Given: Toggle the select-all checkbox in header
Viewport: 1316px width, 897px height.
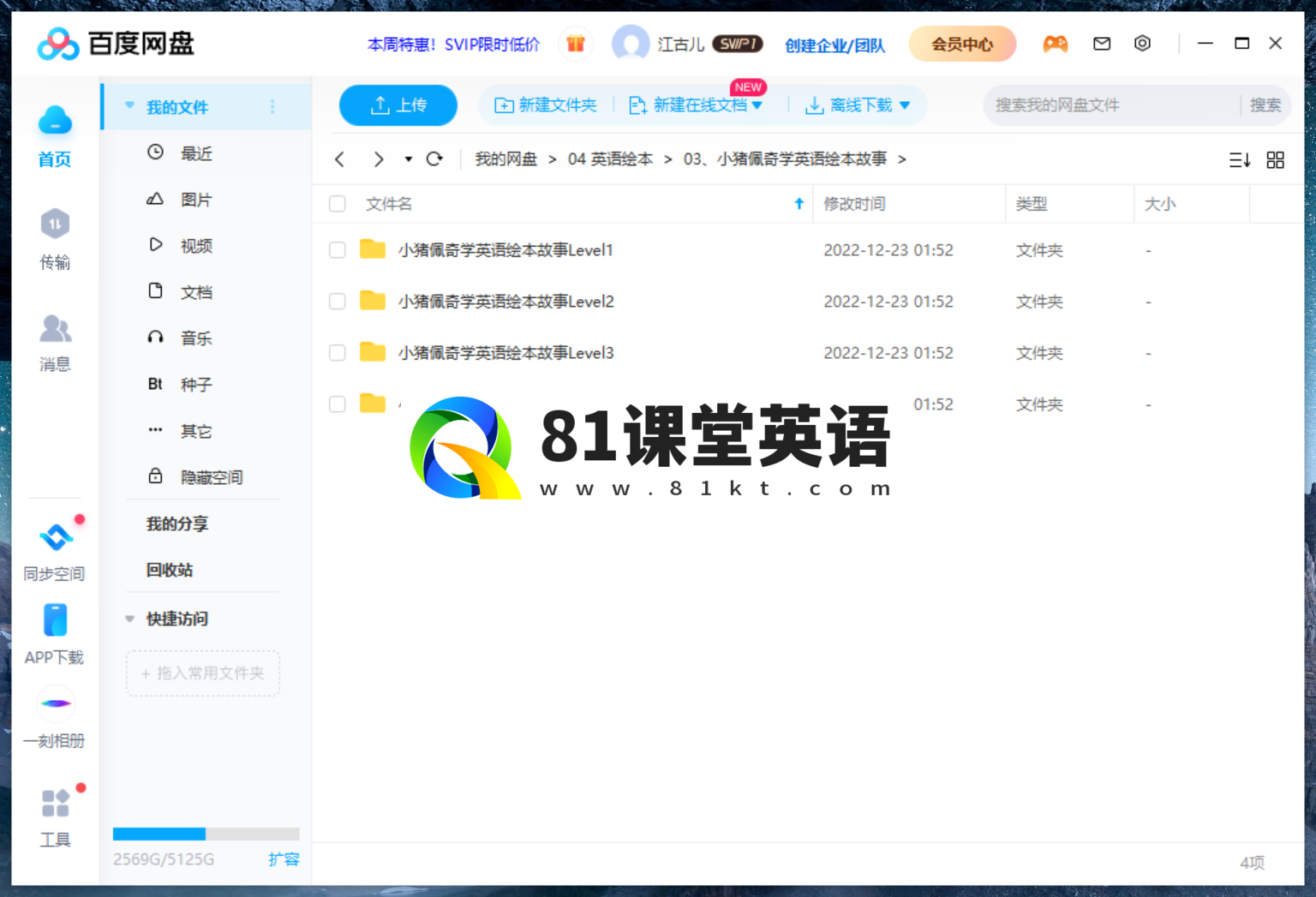Looking at the screenshot, I should click(338, 204).
